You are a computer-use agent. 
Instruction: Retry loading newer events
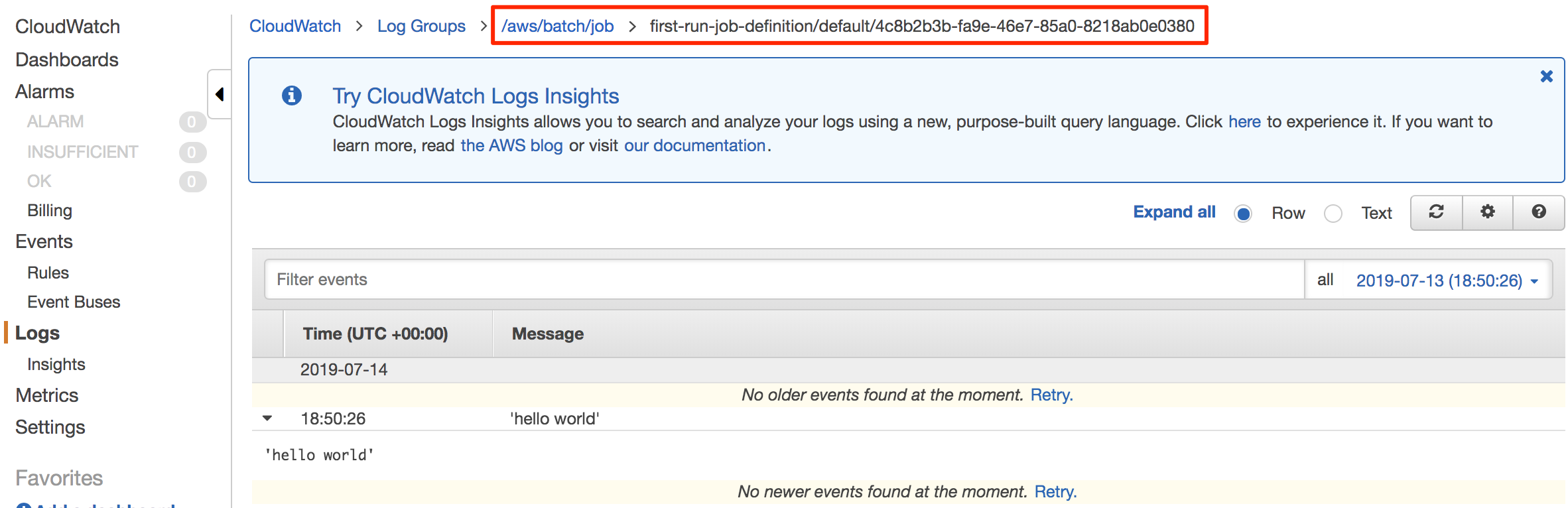tap(1055, 492)
